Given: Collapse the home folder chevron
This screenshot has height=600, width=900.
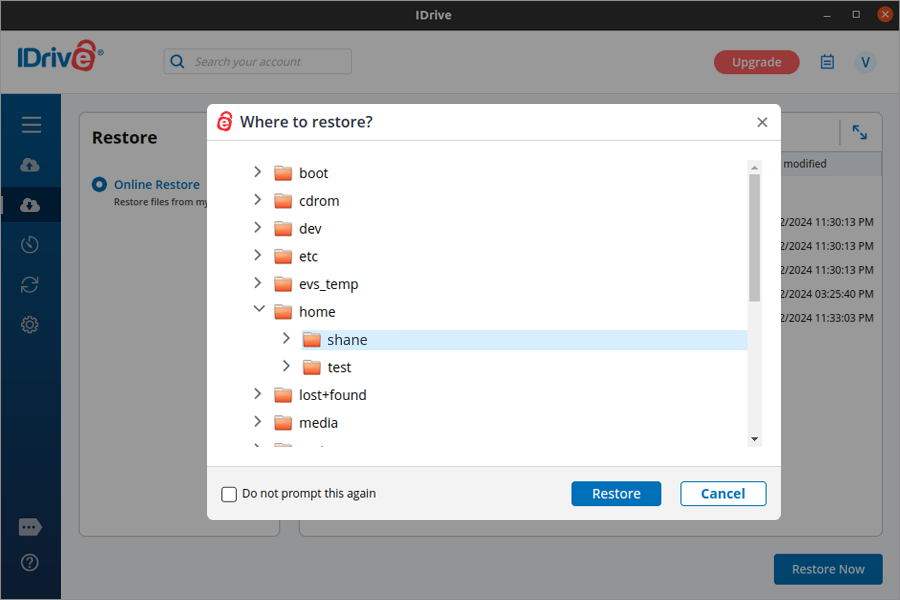Looking at the screenshot, I should click(257, 311).
